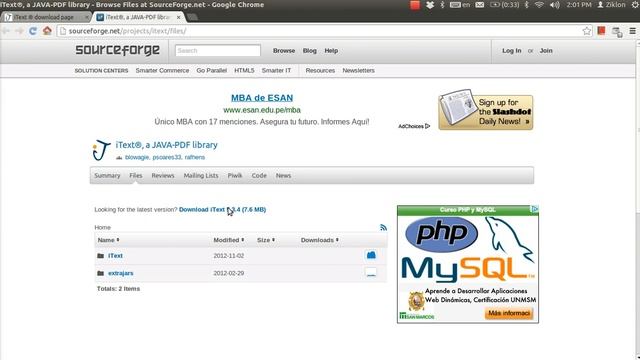The image size is (640, 360).
Task: Click the iText folder icon
Action: pyautogui.click(x=100, y=256)
